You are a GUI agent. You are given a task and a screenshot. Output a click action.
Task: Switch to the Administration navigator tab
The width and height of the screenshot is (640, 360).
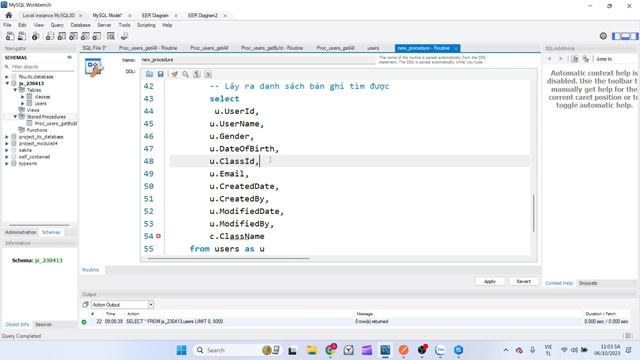21,232
